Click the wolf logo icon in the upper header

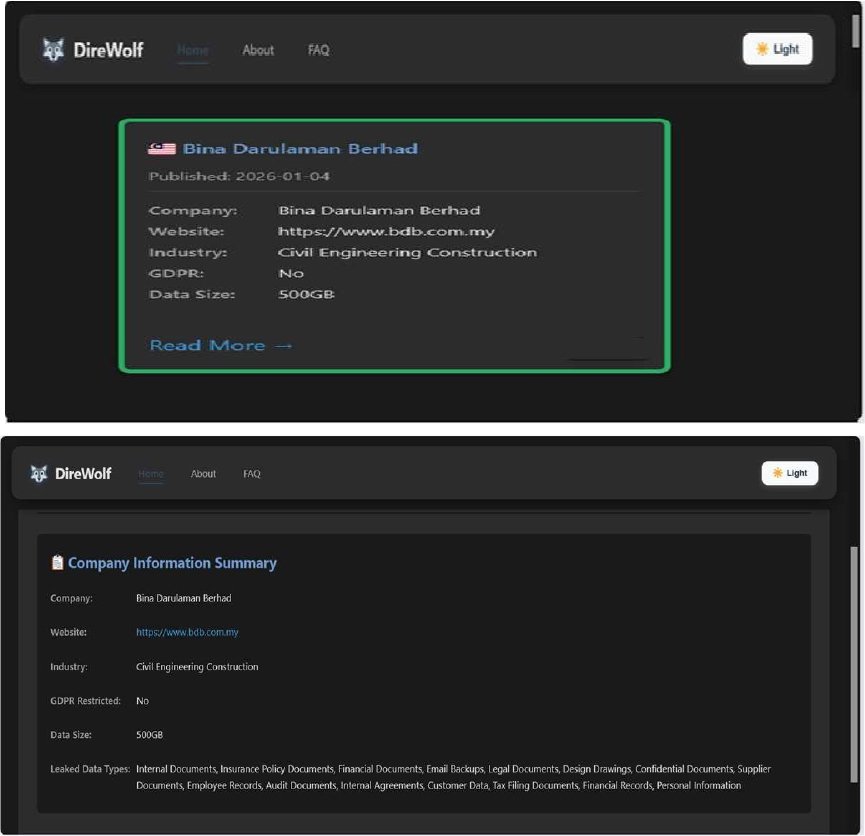(53, 49)
